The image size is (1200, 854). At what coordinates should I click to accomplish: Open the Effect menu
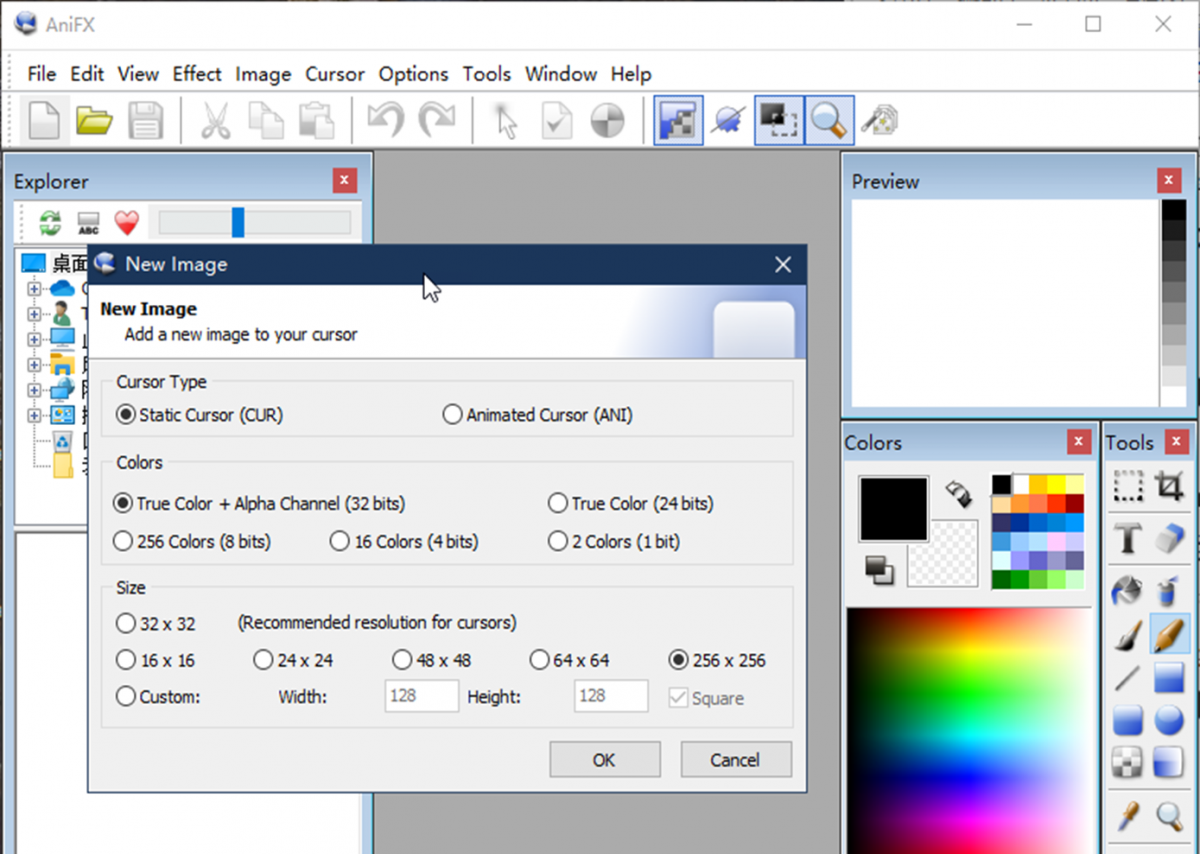coord(197,74)
